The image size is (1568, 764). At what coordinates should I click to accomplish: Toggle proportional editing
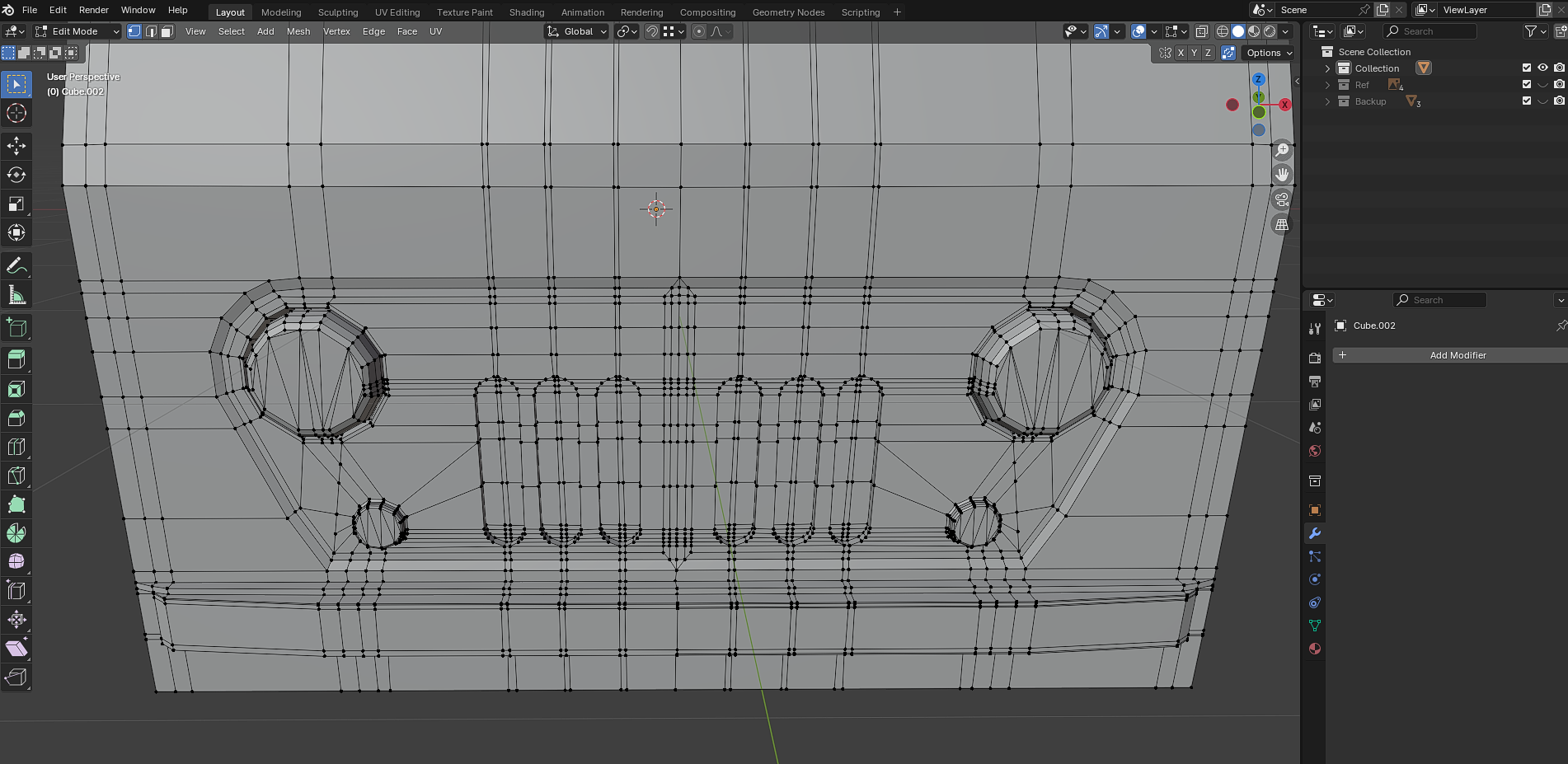point(699,31)
